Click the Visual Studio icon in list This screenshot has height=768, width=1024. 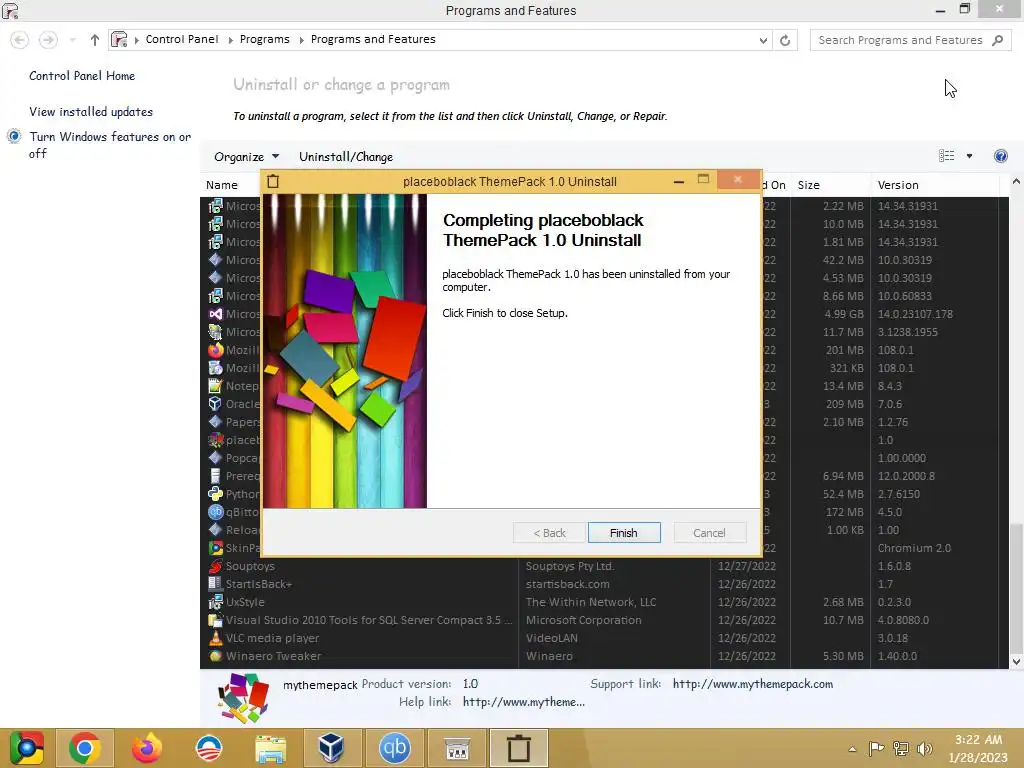[216, 314]
